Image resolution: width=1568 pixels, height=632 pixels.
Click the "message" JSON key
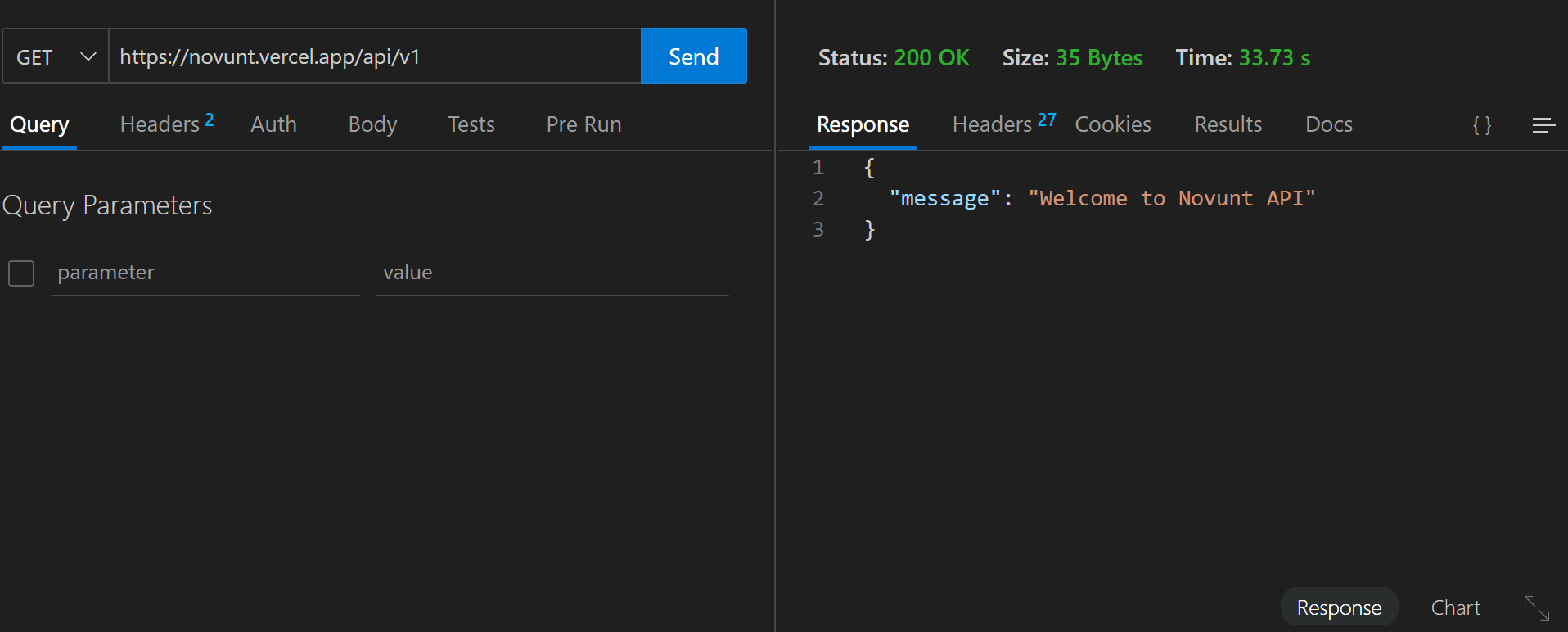point(945,199)
